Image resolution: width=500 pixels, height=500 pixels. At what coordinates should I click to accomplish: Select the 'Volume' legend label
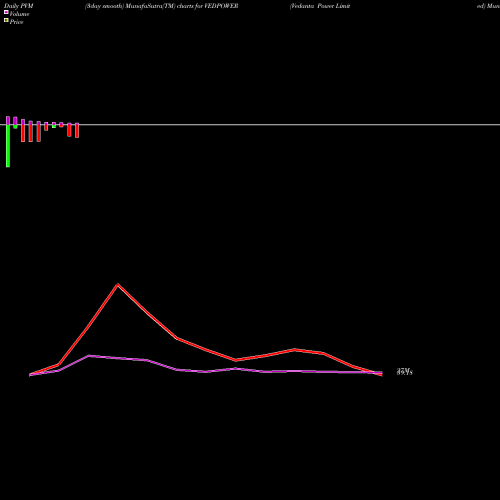19,14
